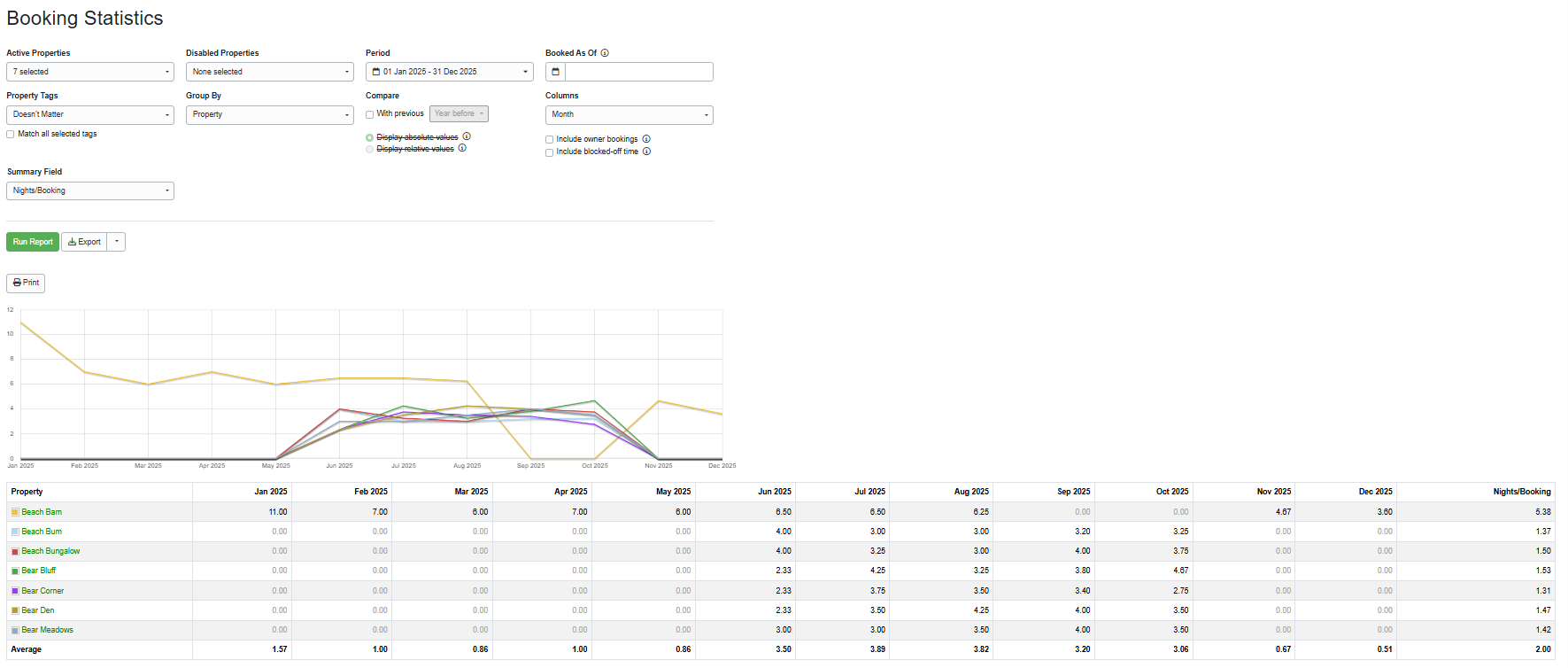The image size is (1568, 668).
Task: Click the Booking Statistics page heading
Action: point(85,18)
